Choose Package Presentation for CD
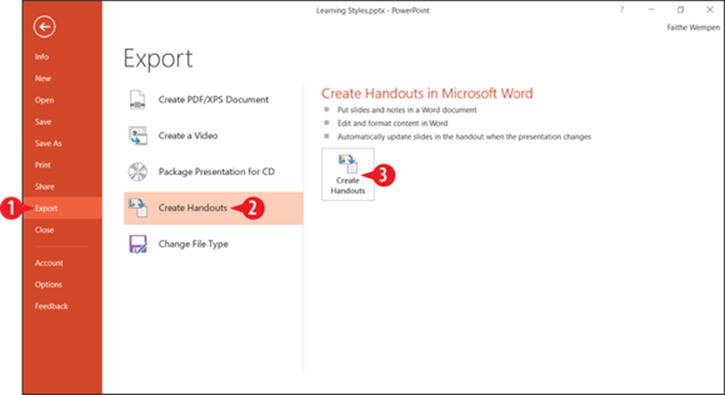 (213, 172)
